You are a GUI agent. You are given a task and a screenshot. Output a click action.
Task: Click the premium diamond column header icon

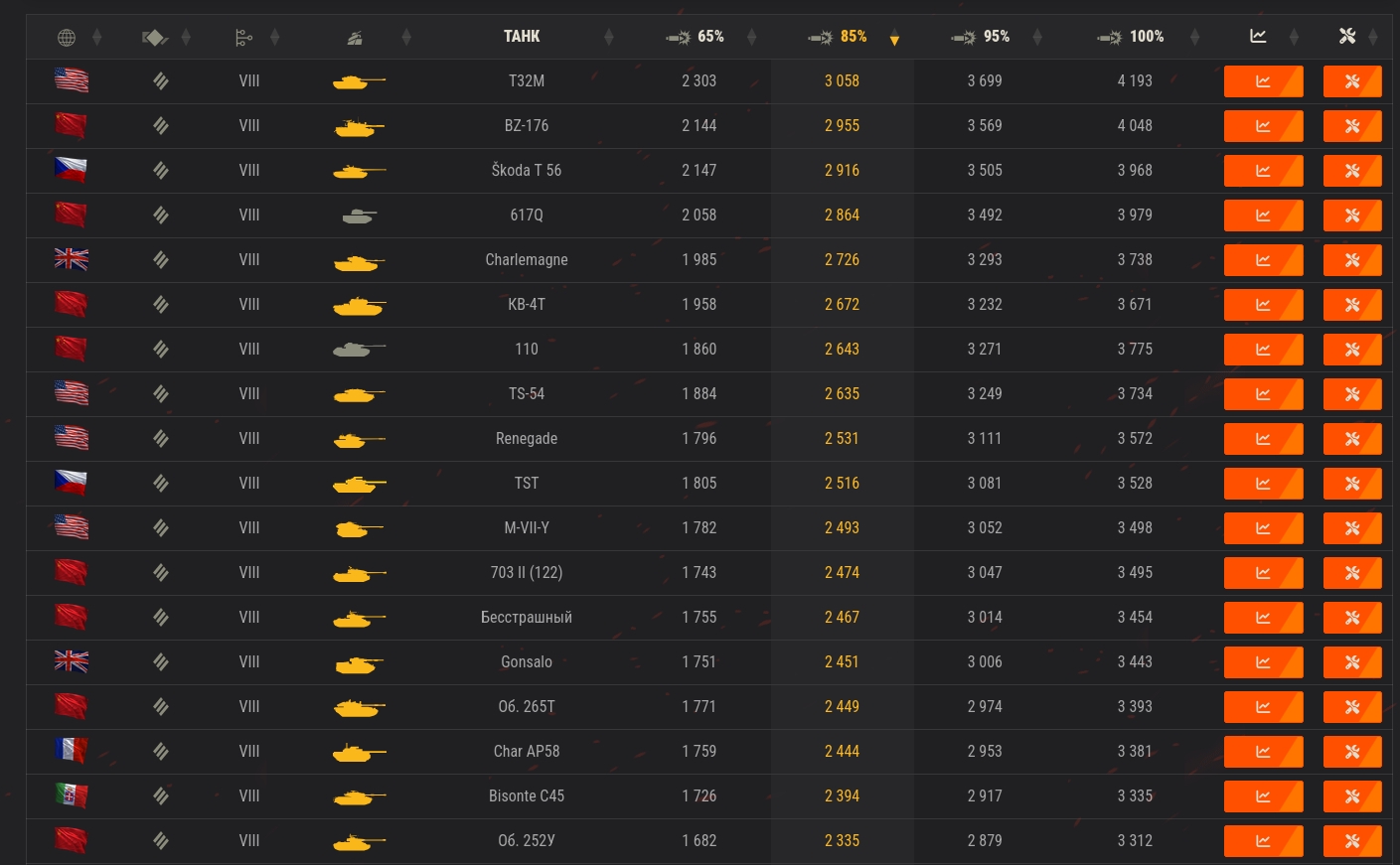pyautogui.click(x=154, y=38)
